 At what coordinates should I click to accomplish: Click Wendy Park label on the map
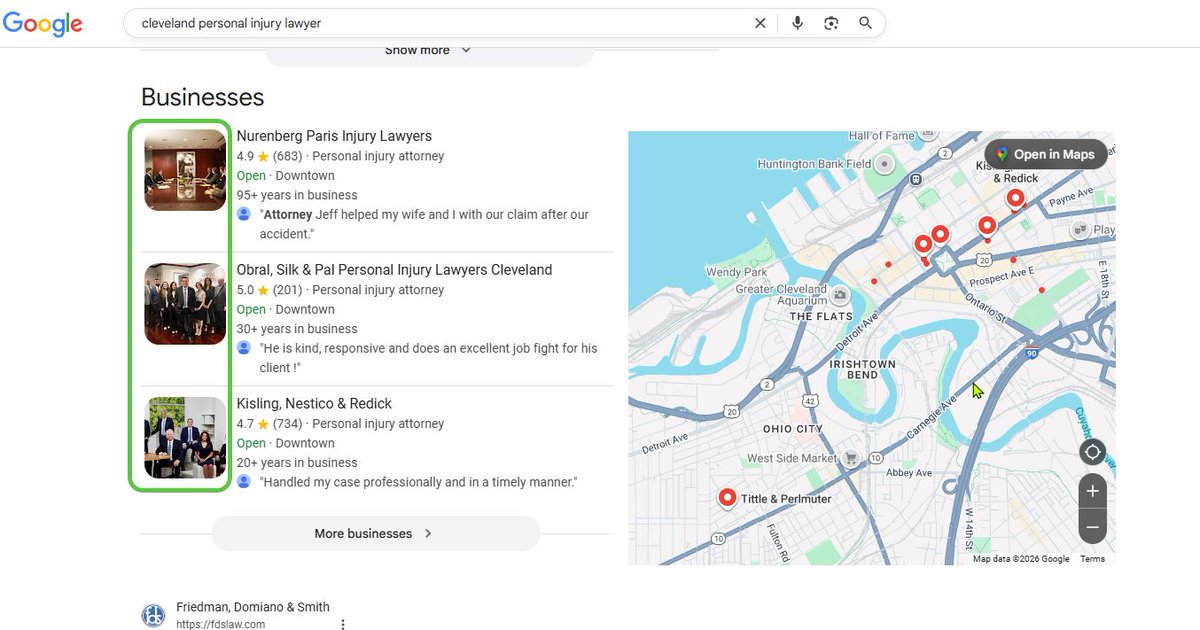point(737,272)
